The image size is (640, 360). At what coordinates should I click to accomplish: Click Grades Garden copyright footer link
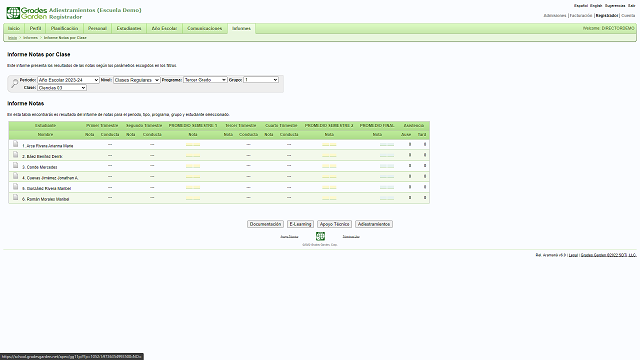609,255
